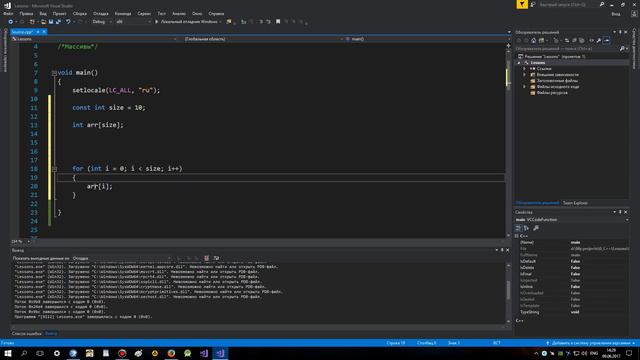640x360 pixels.
Task: Expand the Внешние зависимости node
Action: 524,75
